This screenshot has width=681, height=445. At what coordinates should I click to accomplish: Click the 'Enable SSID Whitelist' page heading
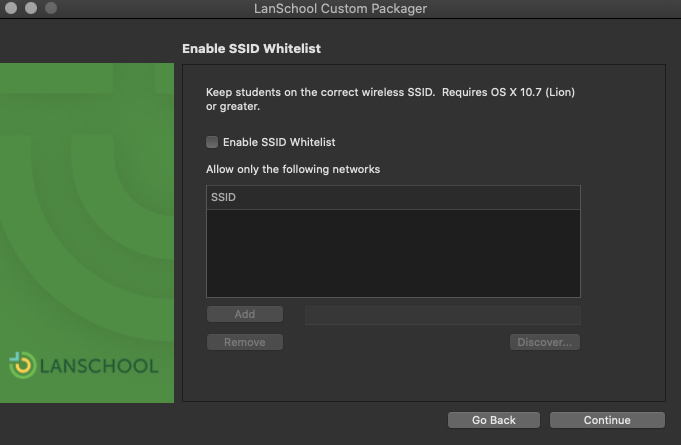click(x=251, y=49)
